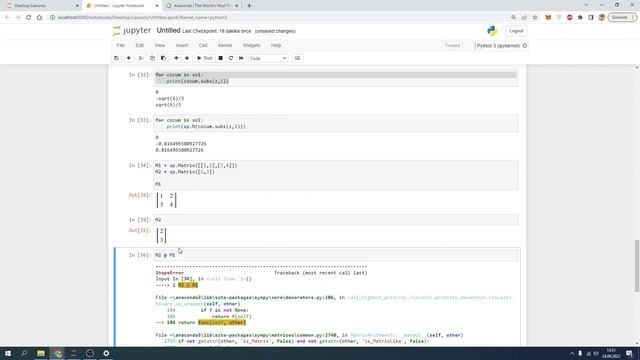This screenshot has width=640, height=360.
Task: Click the kernel idle indicator circle
Action: pyautogui.click(x=525, y=46)
